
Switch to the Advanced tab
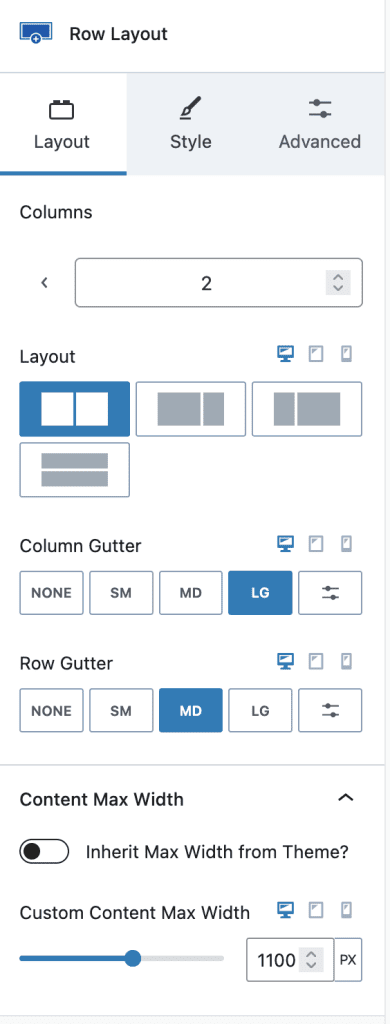click(319, 123)
